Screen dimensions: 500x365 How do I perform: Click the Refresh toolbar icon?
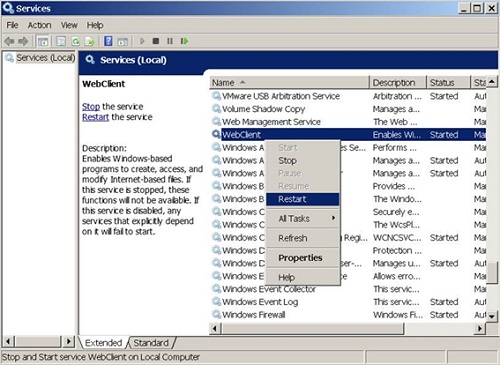point(76,41)
